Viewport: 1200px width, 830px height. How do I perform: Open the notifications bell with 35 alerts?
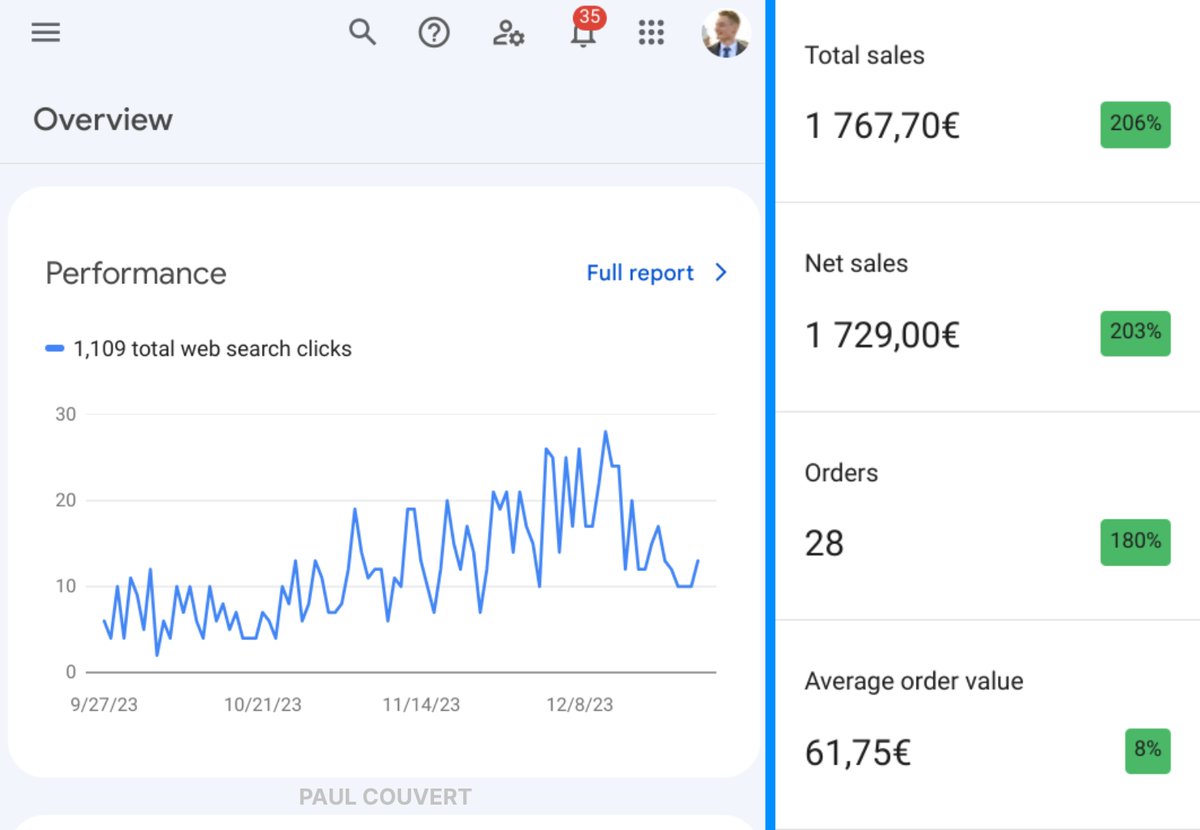pos(582,36)
